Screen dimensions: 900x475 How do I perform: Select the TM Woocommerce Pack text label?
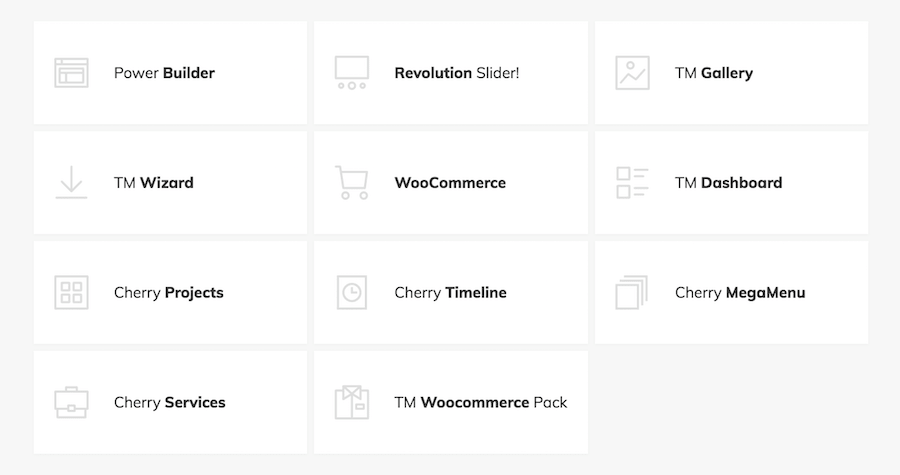[x=481, y=403]
